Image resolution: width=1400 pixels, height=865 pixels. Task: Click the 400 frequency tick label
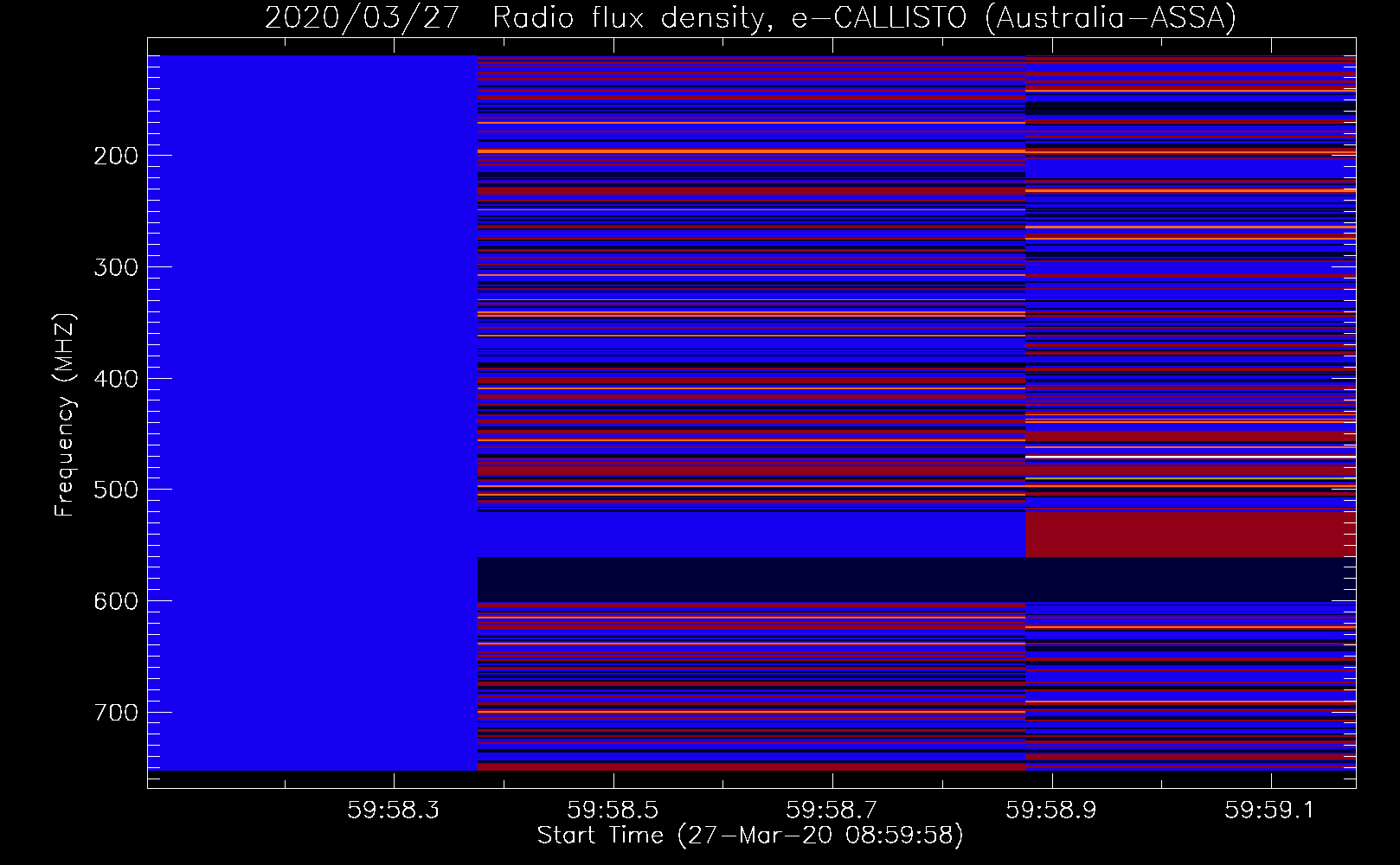pos(116,379)
